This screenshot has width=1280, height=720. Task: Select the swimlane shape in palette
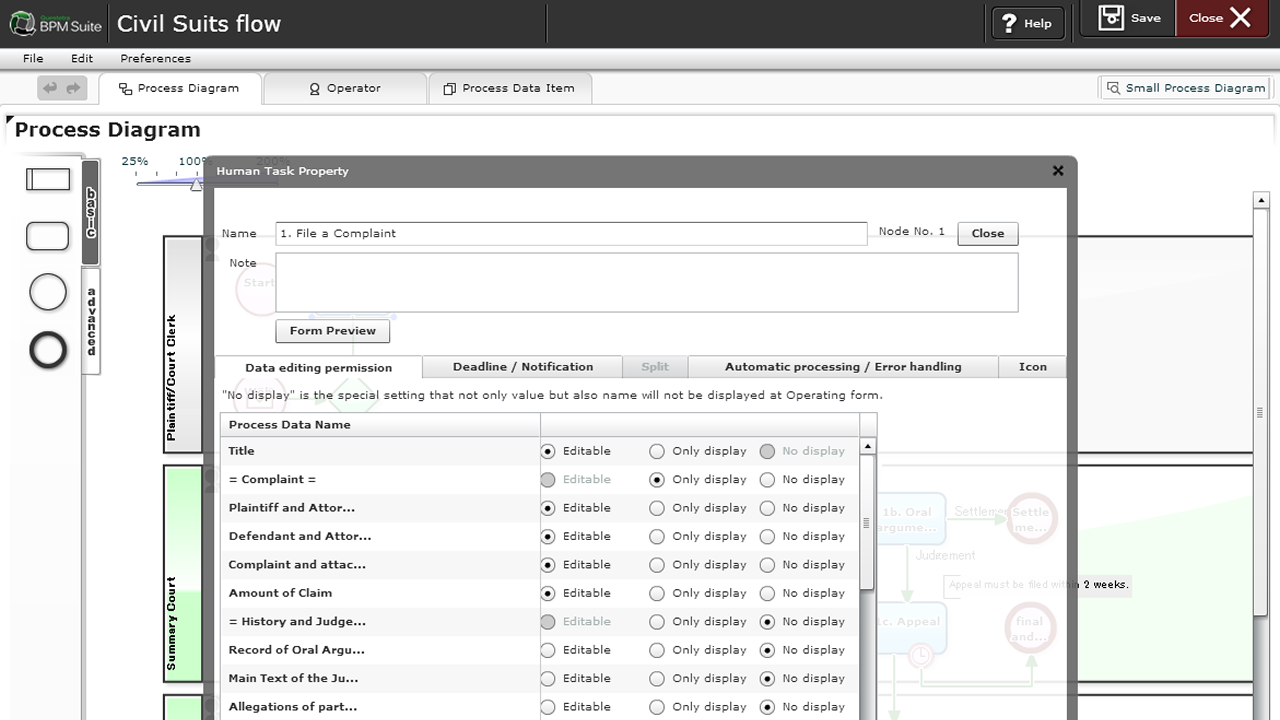(x=48, y=179)
